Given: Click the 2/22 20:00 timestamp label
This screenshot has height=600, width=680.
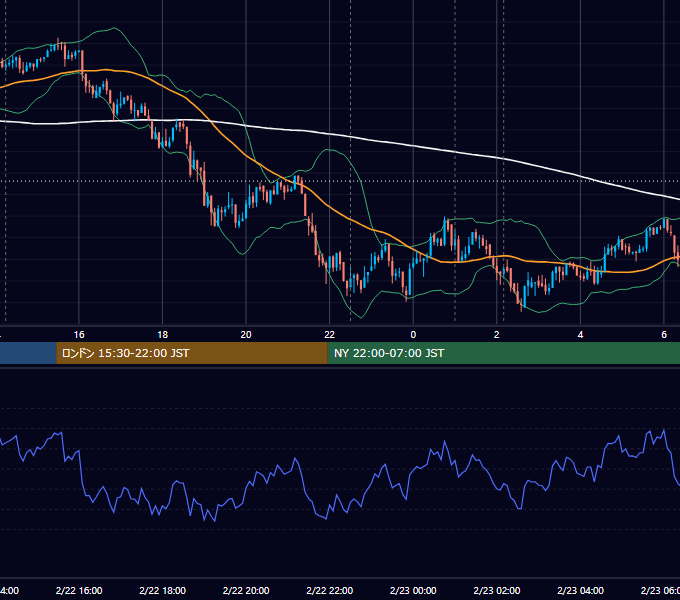Looking at the screenshot, I should pos(246,590).
